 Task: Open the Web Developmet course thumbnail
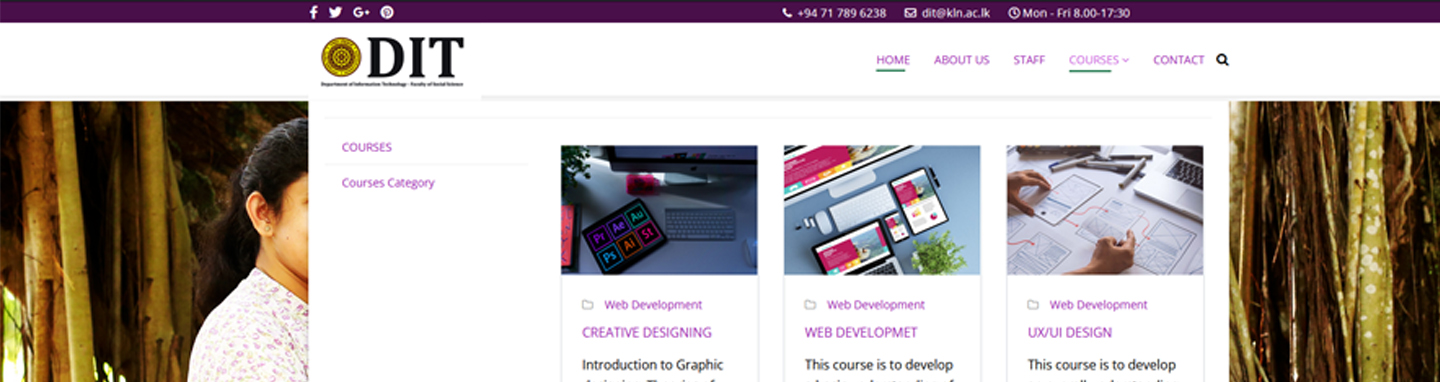tap(882, 210)
